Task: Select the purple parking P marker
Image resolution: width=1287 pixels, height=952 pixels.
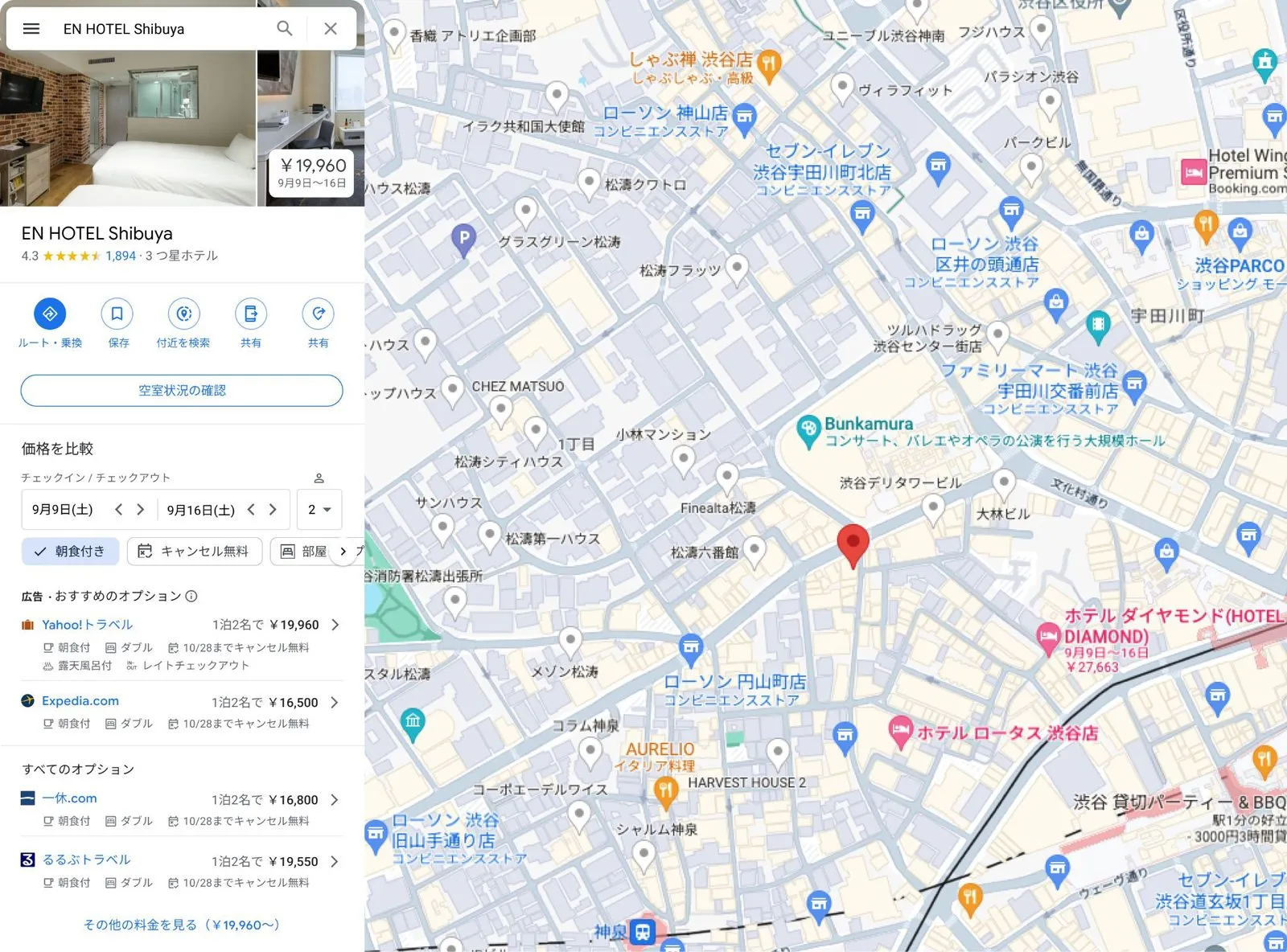Action: click(463, 239)
